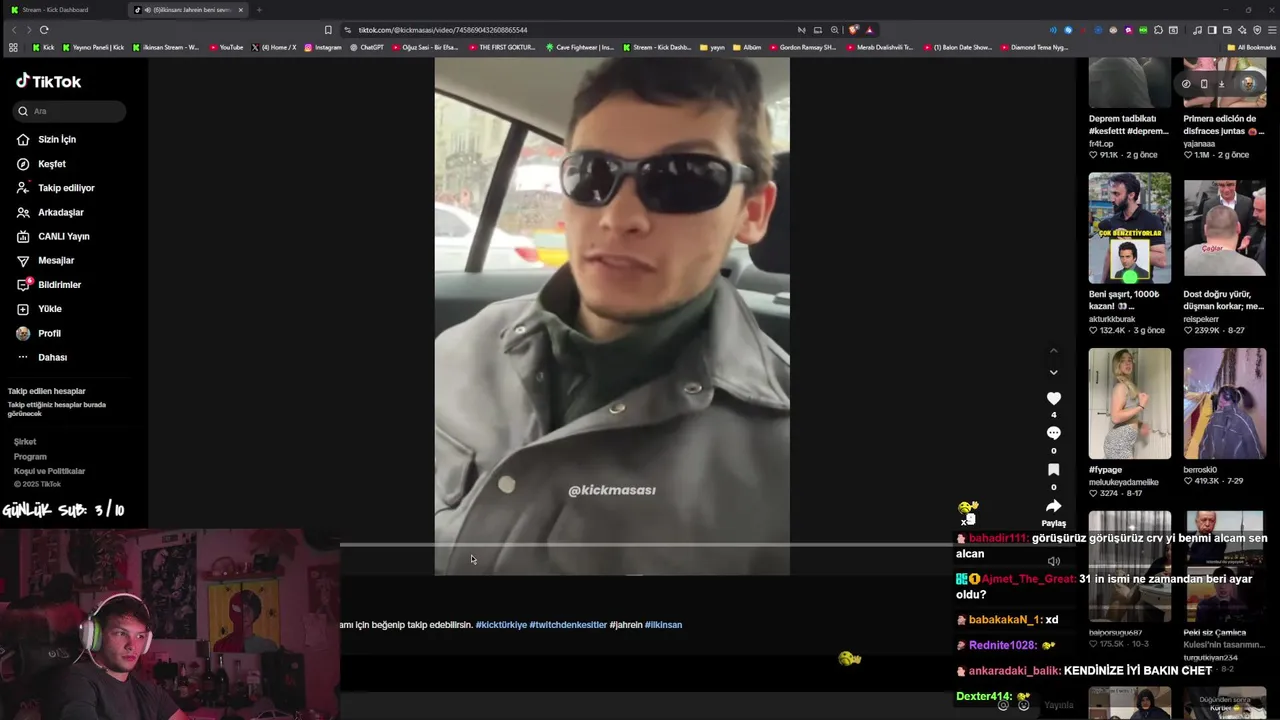The width and height of the screenshot is (1280, 720).
Task: Expand Koşul ve Politikalar section
Action: pyautogui.click(x=49, y=471)
